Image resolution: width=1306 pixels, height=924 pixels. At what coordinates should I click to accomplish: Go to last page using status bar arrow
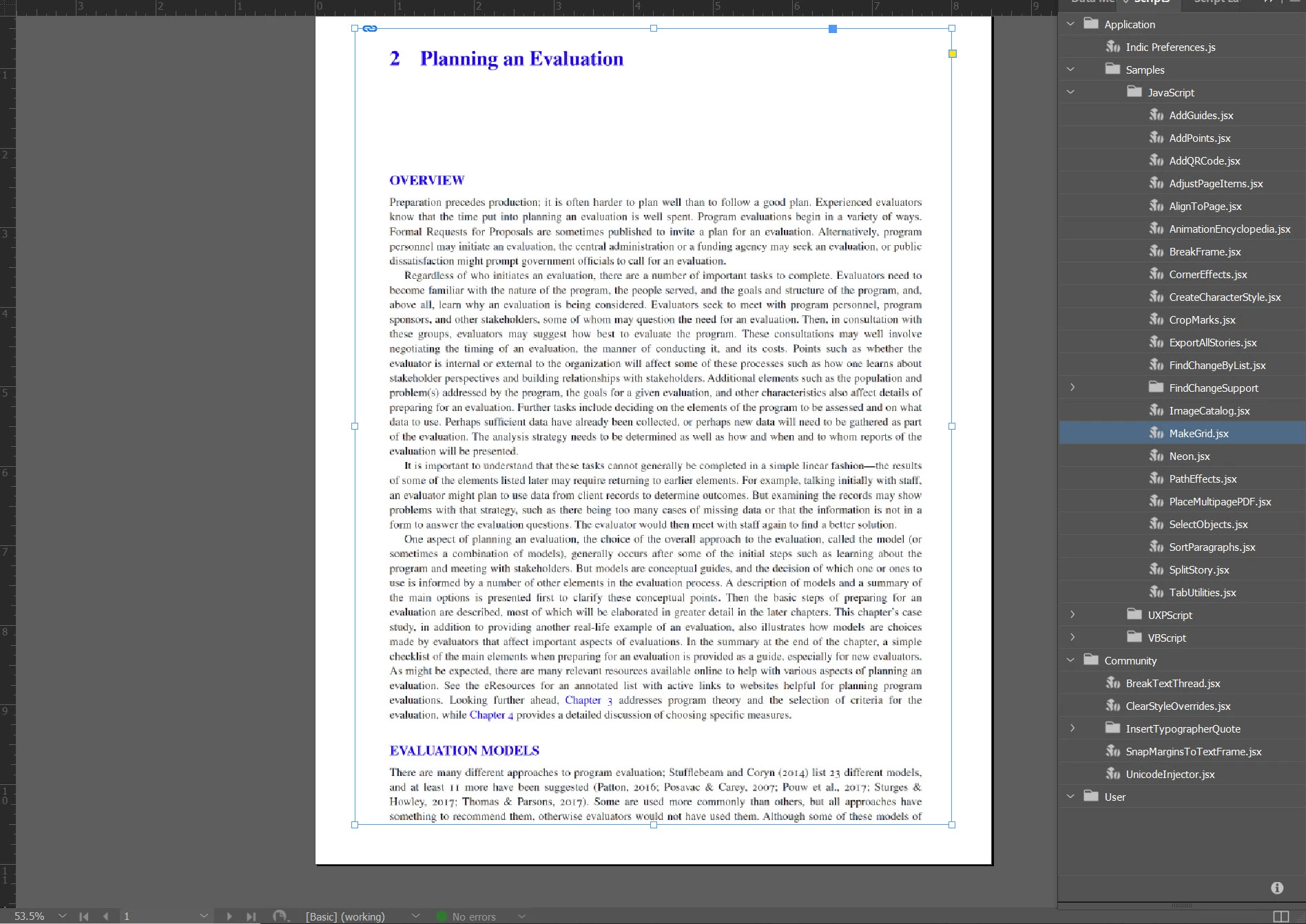click(251, 916)
